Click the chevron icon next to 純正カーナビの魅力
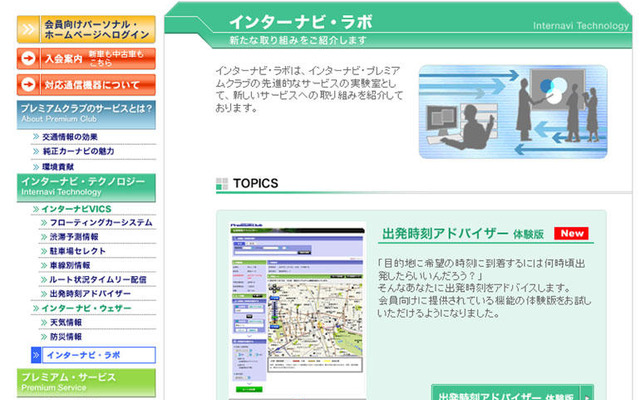 36,151
